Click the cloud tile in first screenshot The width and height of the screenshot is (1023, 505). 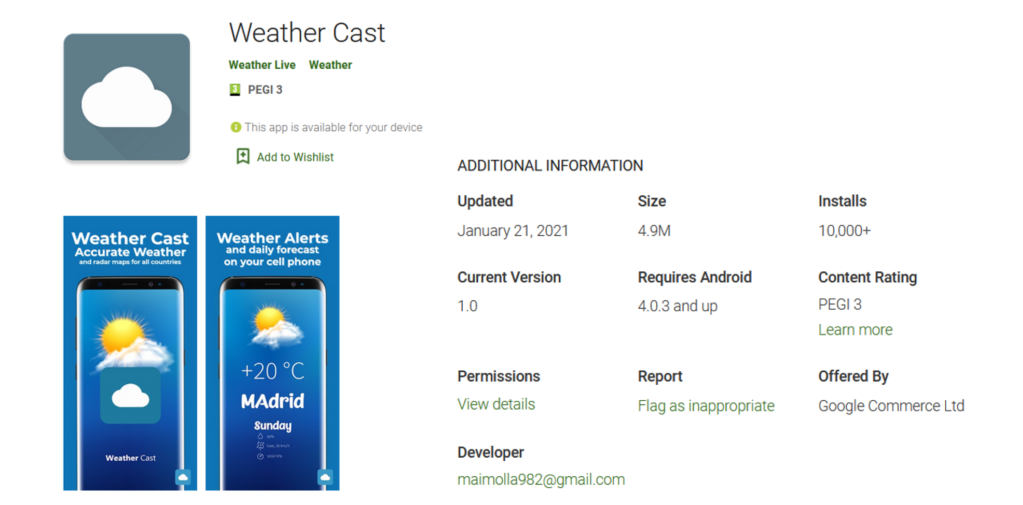[130, 395]
